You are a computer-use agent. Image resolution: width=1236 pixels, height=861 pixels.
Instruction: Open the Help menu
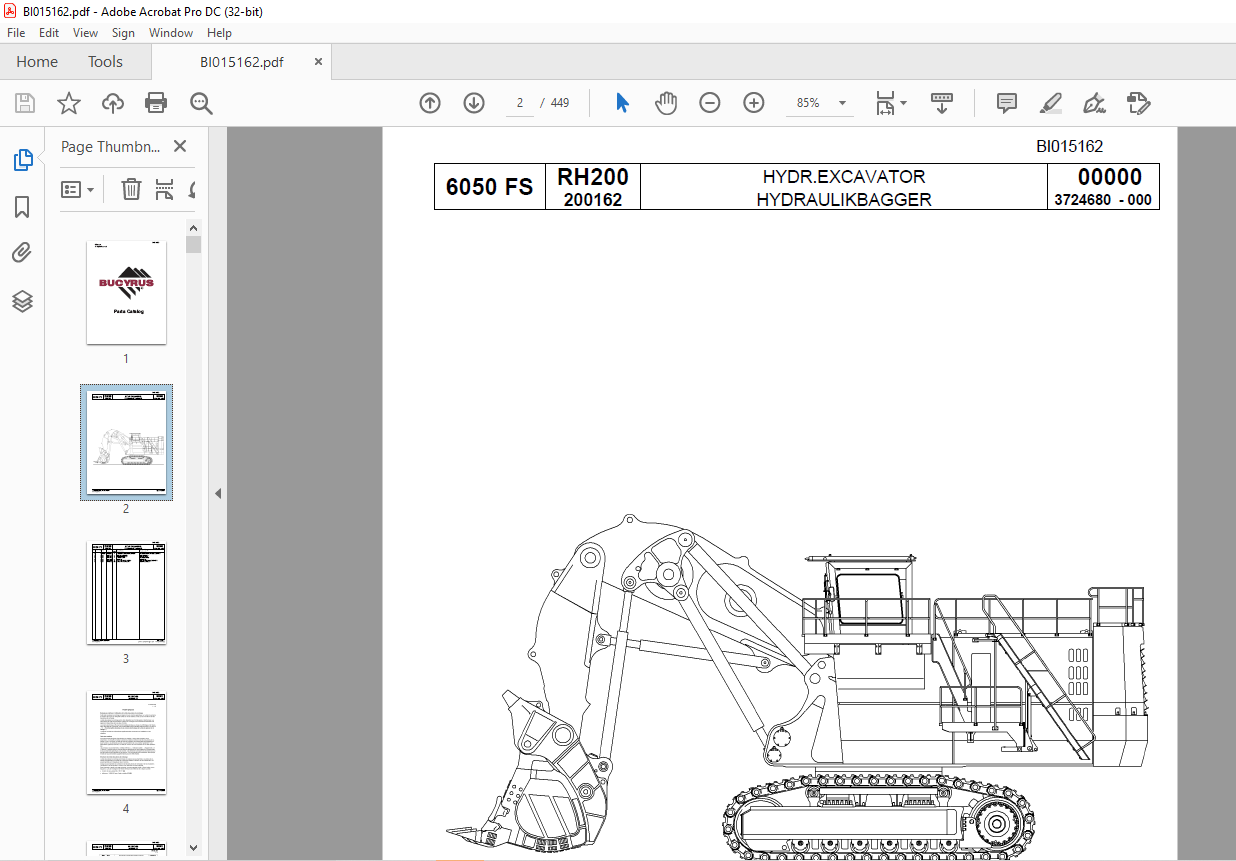[219, 33]
